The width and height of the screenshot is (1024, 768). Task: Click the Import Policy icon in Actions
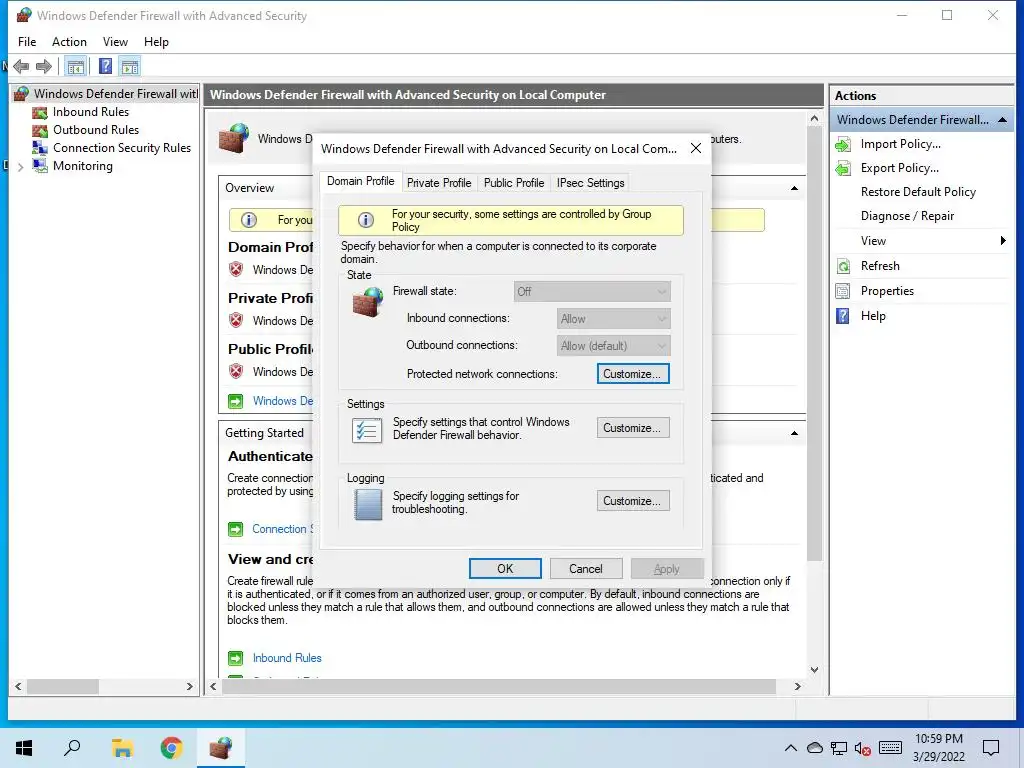coord(843,144)
